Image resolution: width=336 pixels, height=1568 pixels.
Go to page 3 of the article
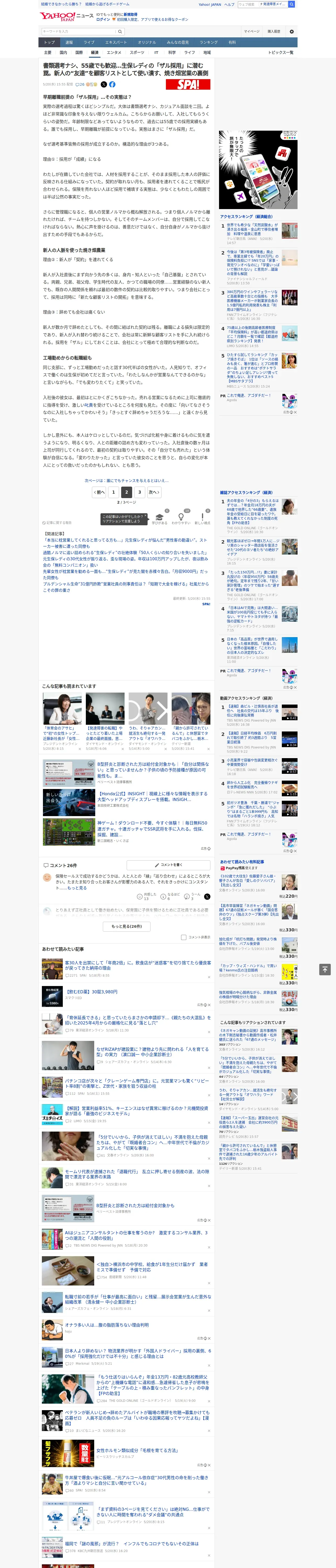[140, 492]
